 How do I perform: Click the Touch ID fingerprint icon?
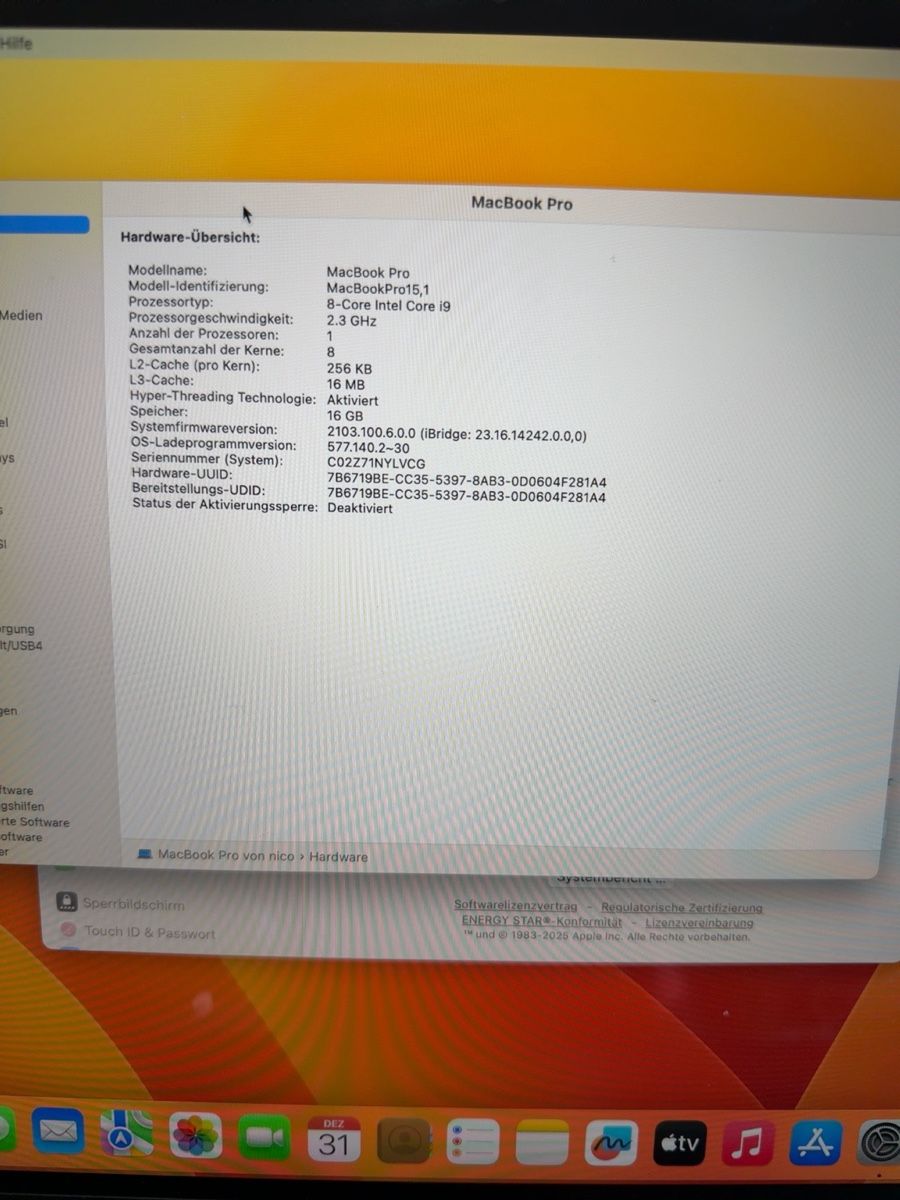point(69,931)
